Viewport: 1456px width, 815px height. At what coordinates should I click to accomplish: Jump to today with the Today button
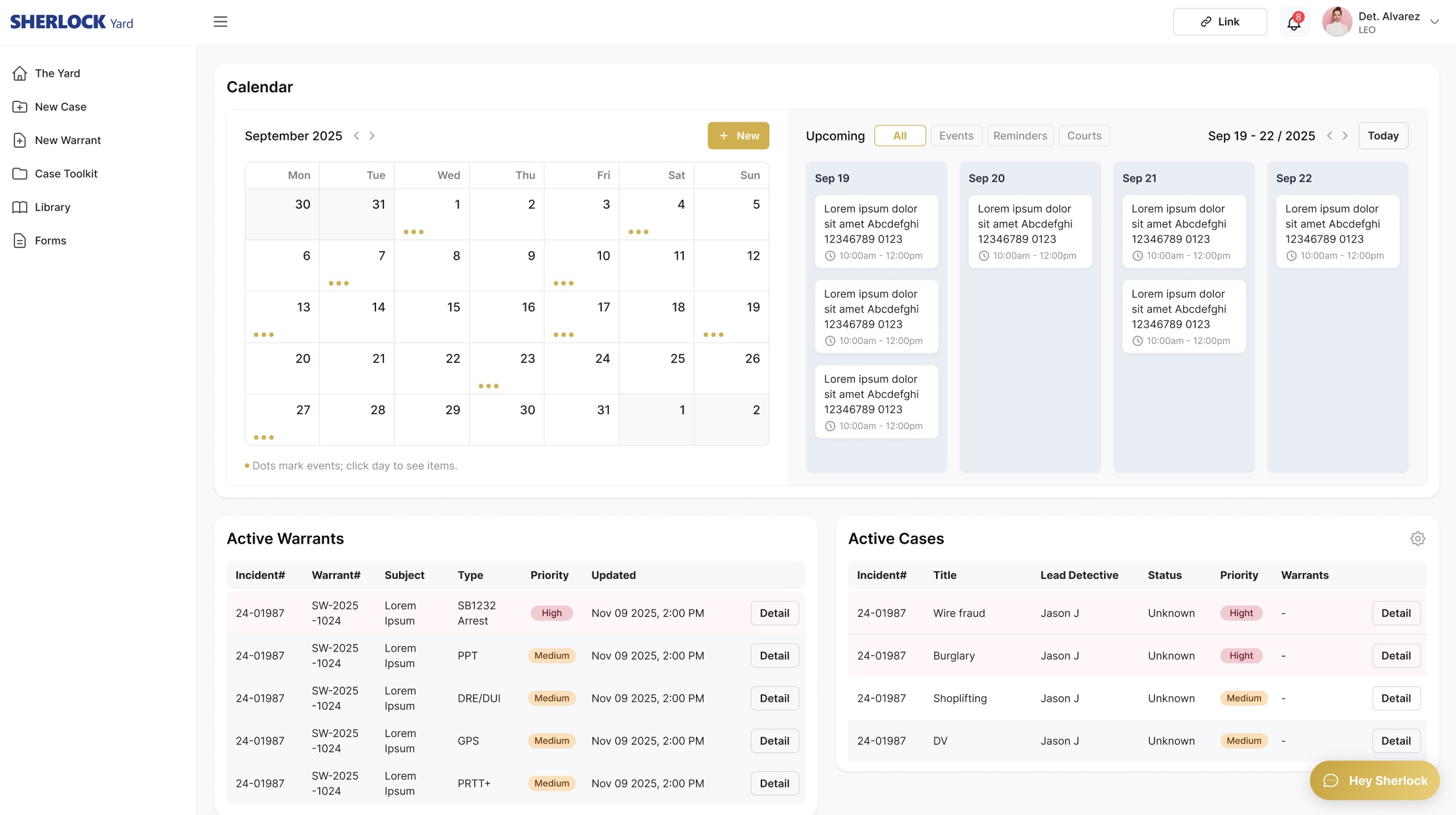(1383, 135)
